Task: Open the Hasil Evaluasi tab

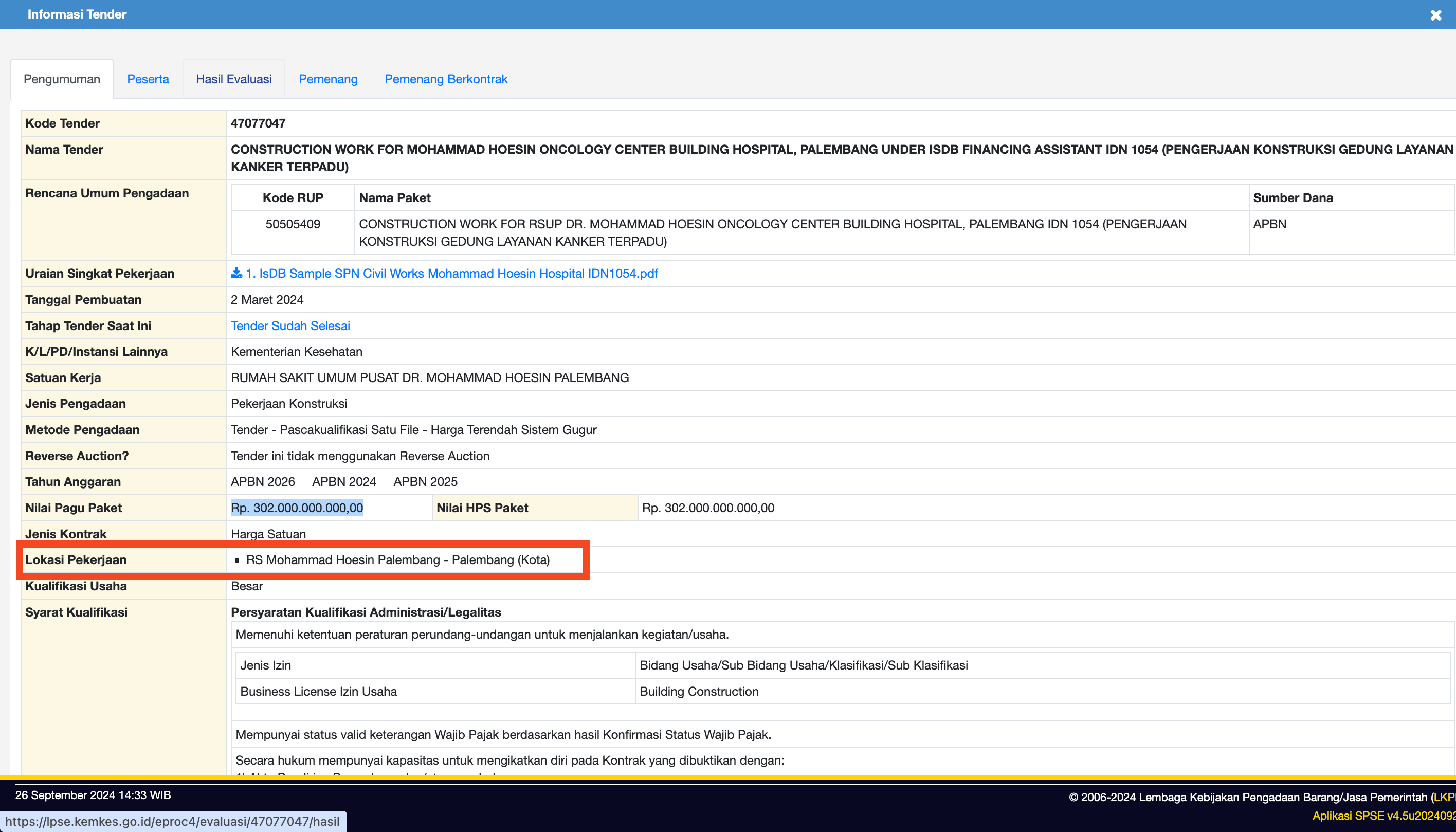Action: point(233,79)
